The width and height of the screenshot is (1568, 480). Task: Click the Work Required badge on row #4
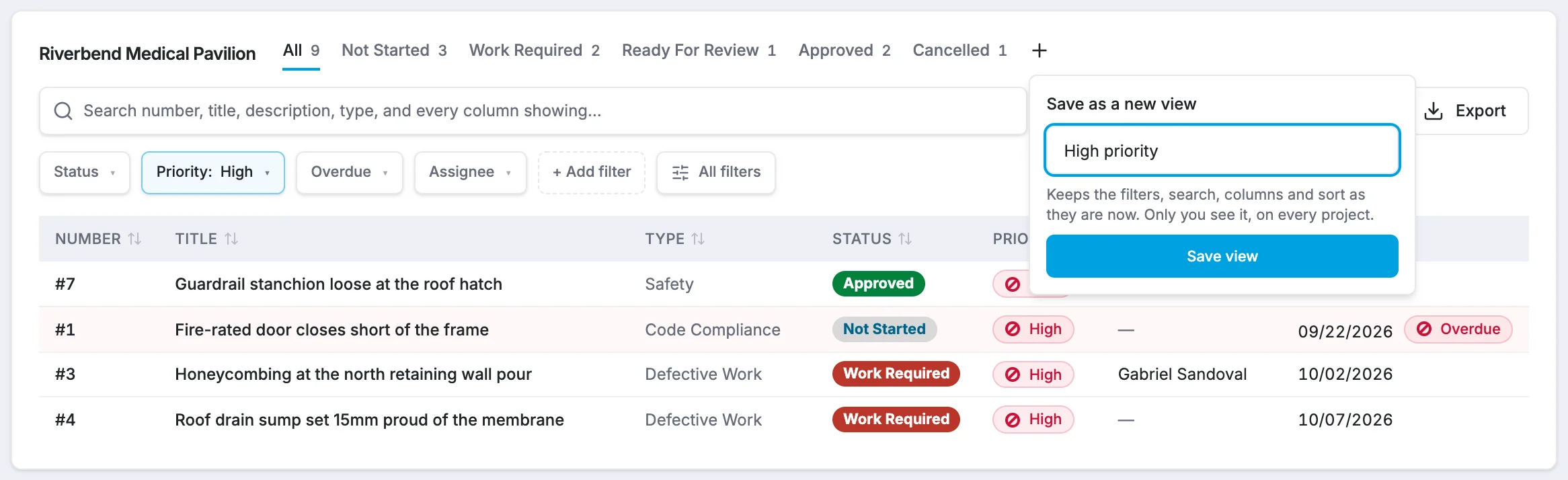(896, 419)
